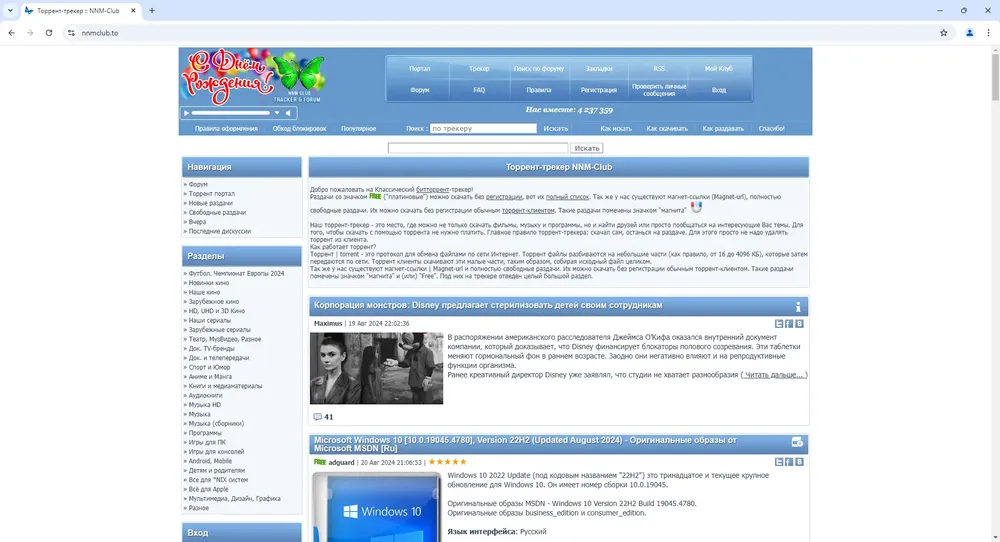Click the disk icon on Windows 10 header

tap(797, 442)
